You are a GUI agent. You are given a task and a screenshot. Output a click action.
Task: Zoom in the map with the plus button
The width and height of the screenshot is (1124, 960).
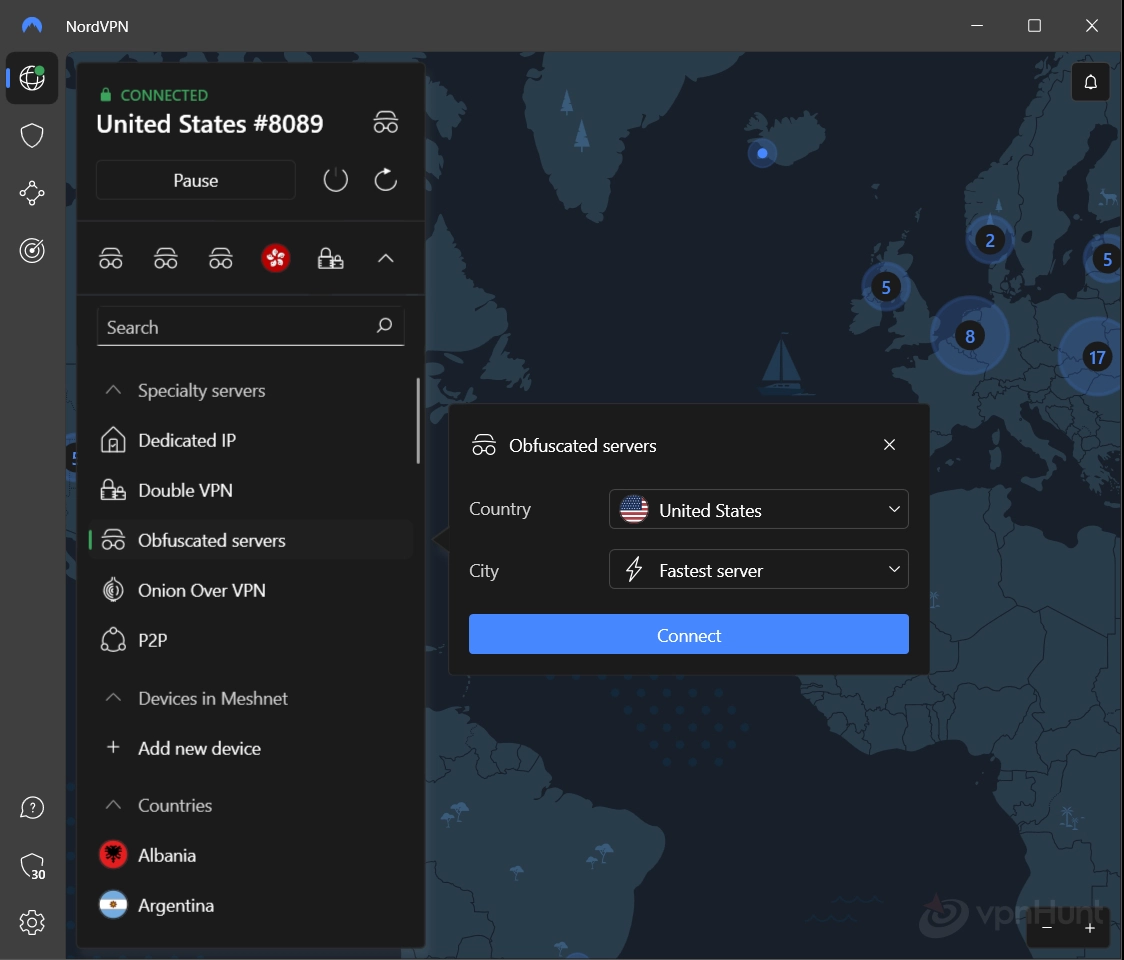1090,928
